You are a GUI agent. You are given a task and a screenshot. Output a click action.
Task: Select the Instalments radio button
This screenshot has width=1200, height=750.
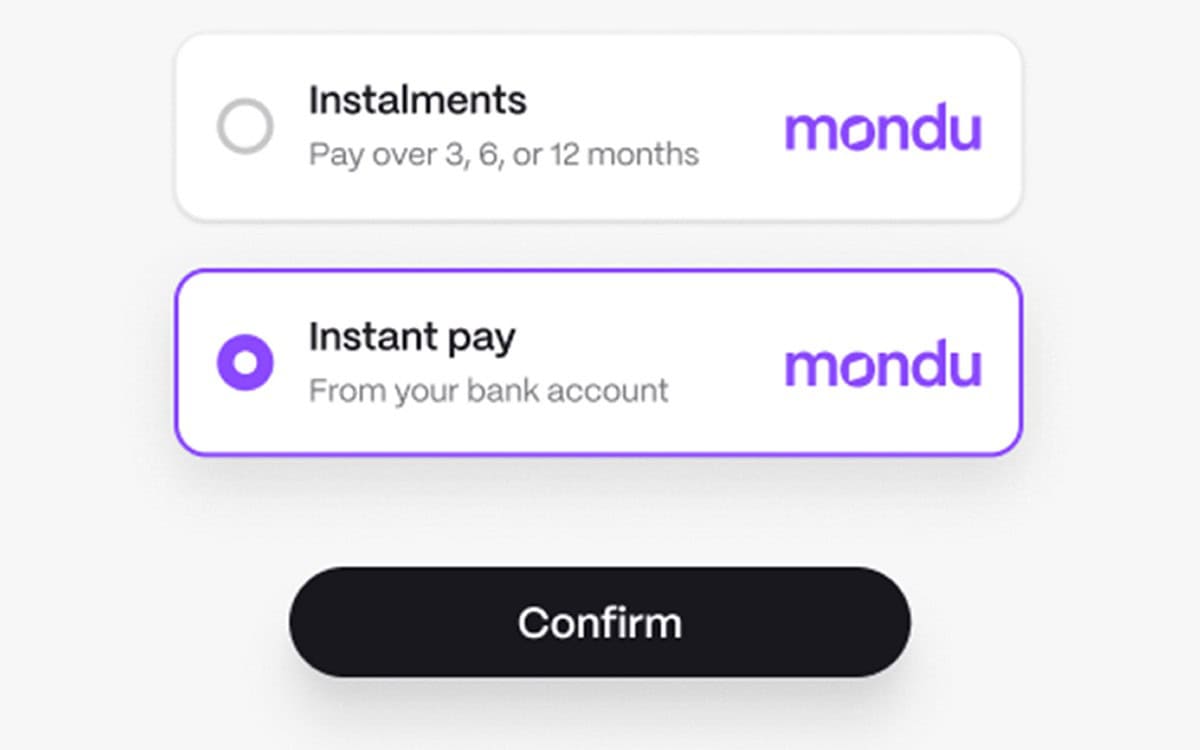point(245,126)
